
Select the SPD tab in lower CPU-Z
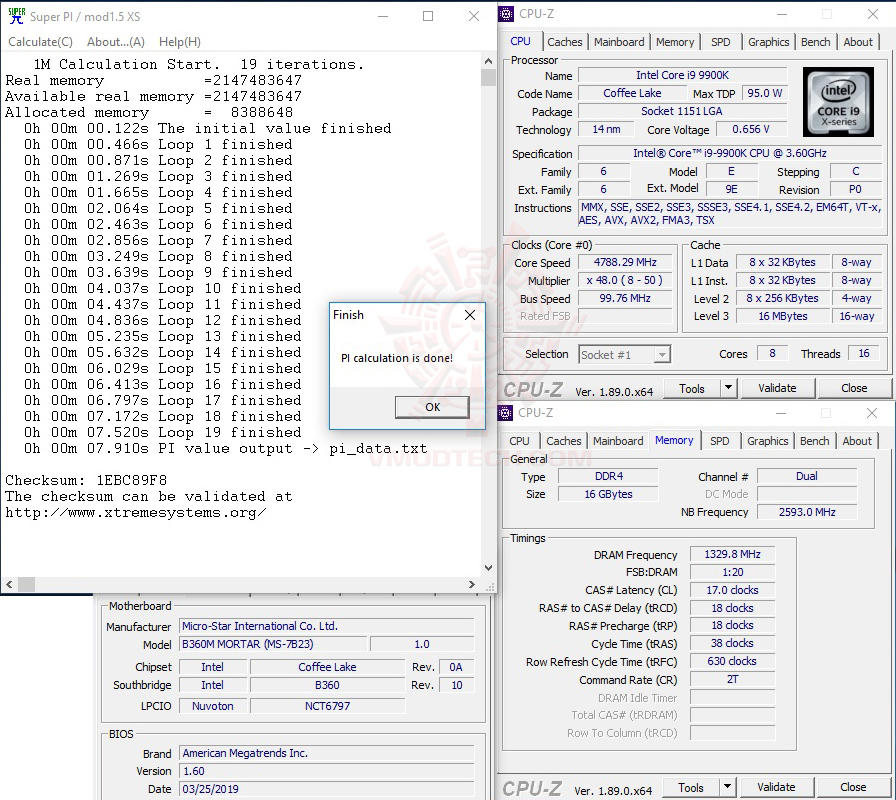point(719,441)
